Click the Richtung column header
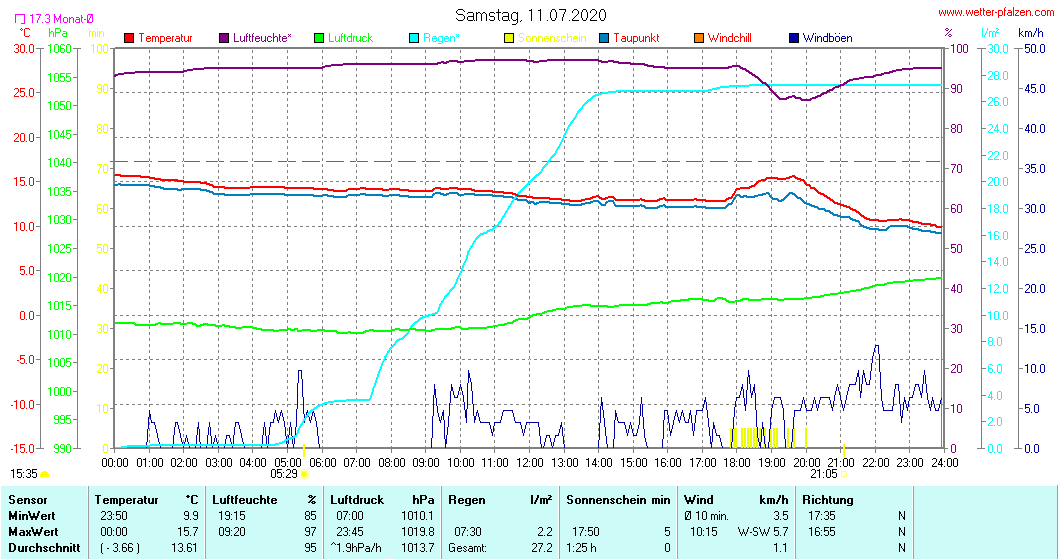The height and width of the screenshot is (559, 1058). [x=828, y=500]
